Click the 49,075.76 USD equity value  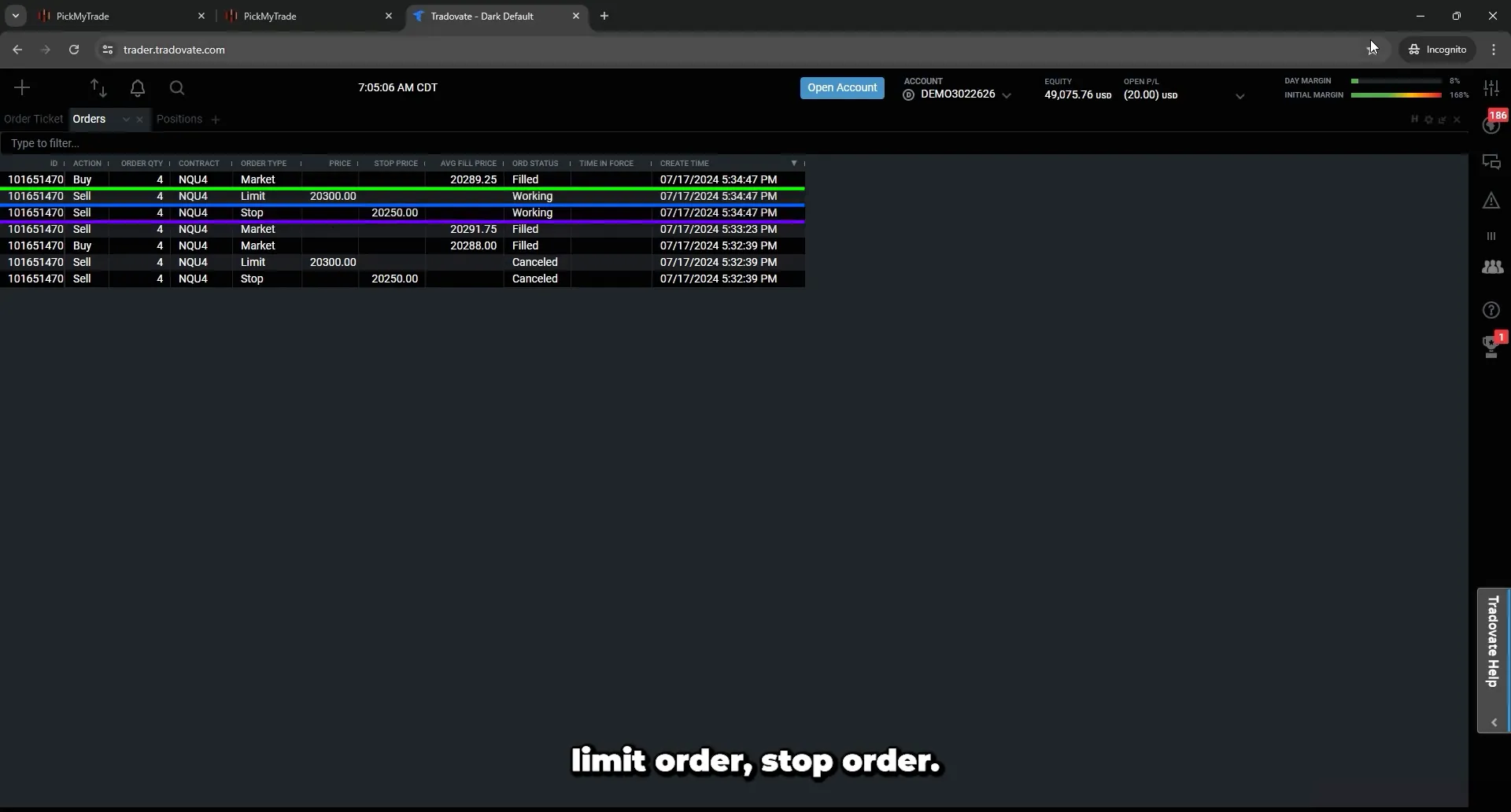pos(1077,94)
